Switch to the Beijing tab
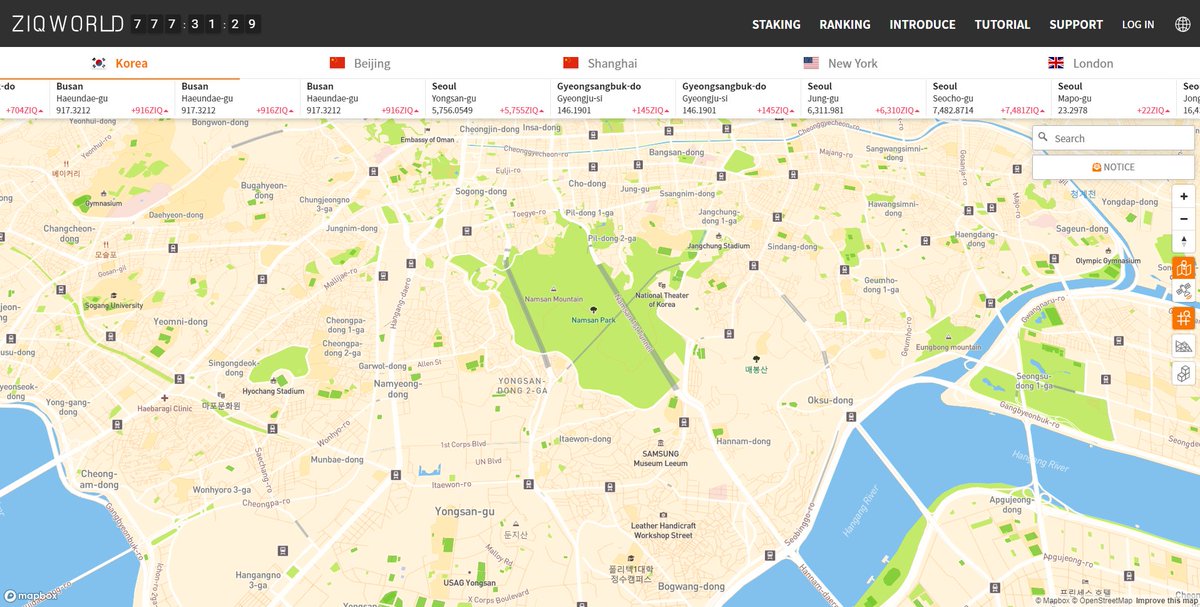Screen dimensions: 1200x607 [360, 63]
